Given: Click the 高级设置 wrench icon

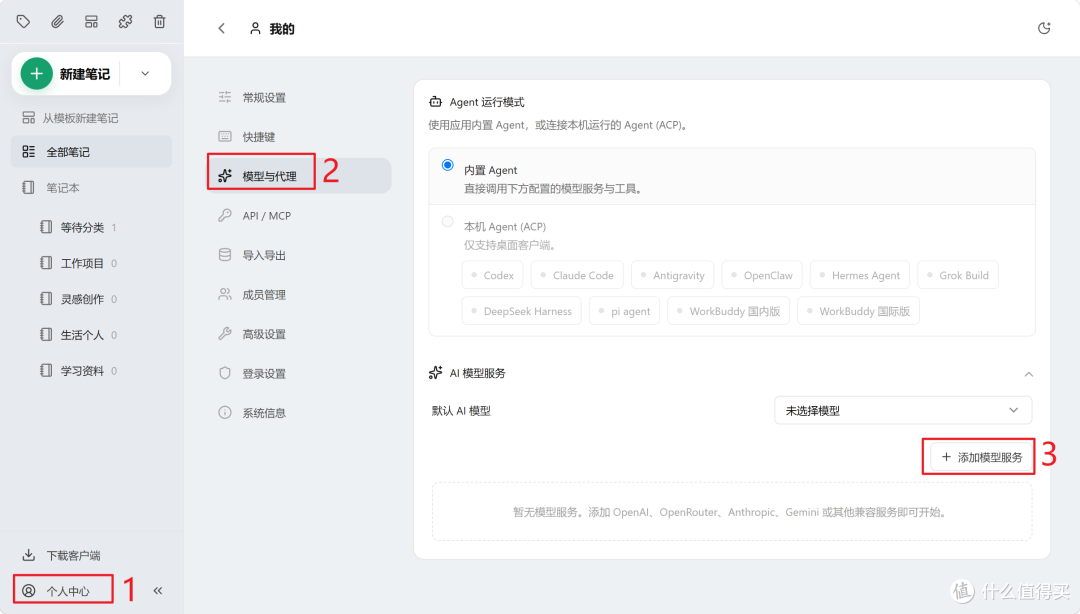Looking at the screenshot, I should [225, 334].
